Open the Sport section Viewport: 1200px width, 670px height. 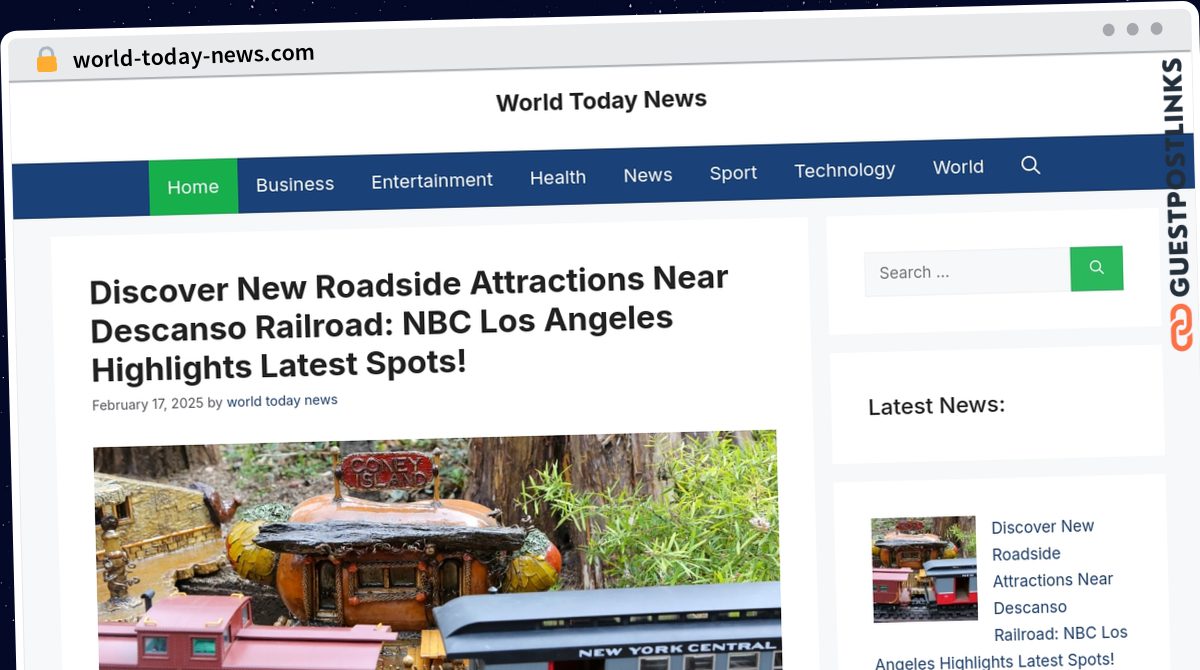click(x=733, y=173)
